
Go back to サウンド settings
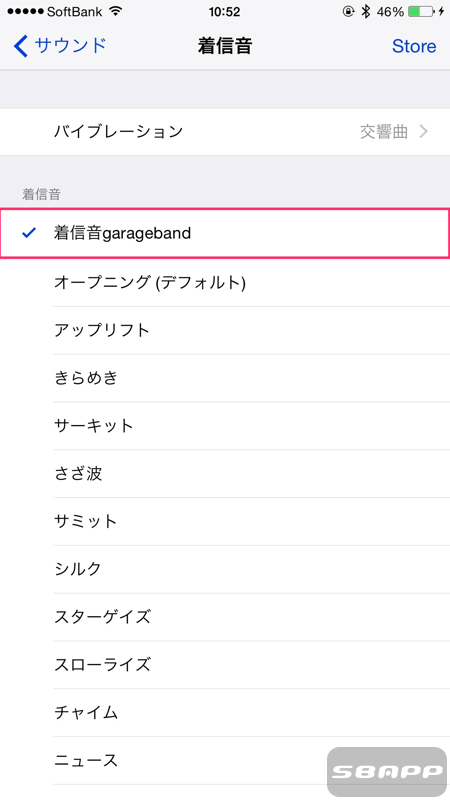[x=60, y=46]
